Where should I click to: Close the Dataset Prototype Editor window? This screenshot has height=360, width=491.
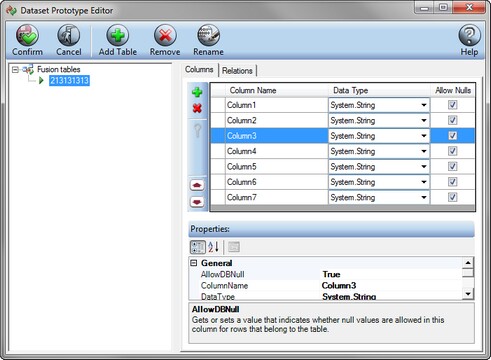[469, 7]
